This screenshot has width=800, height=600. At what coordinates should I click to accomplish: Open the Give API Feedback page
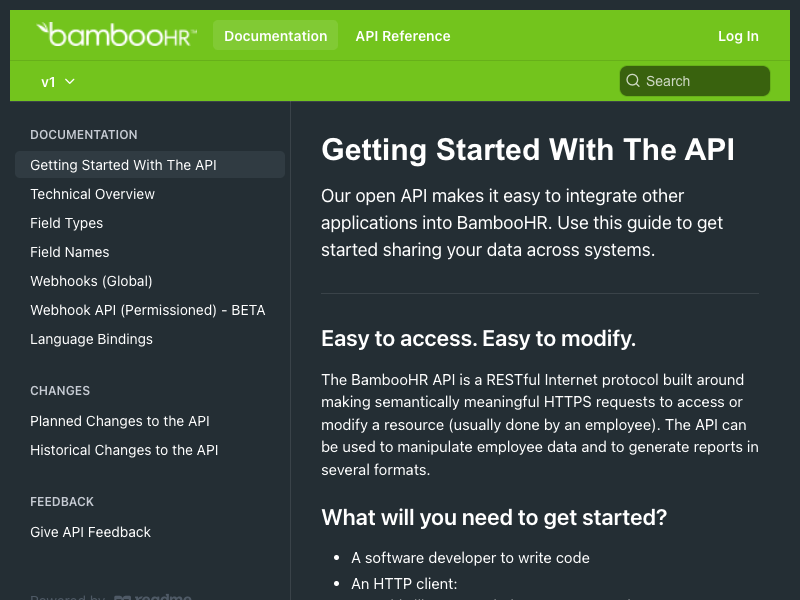90,532
